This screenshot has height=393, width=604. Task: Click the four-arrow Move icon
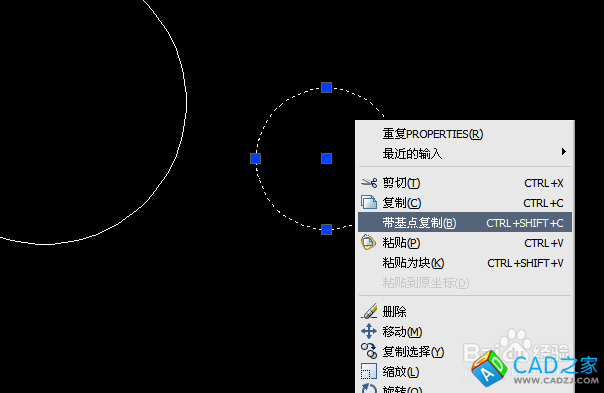click(x=369, y=331)
